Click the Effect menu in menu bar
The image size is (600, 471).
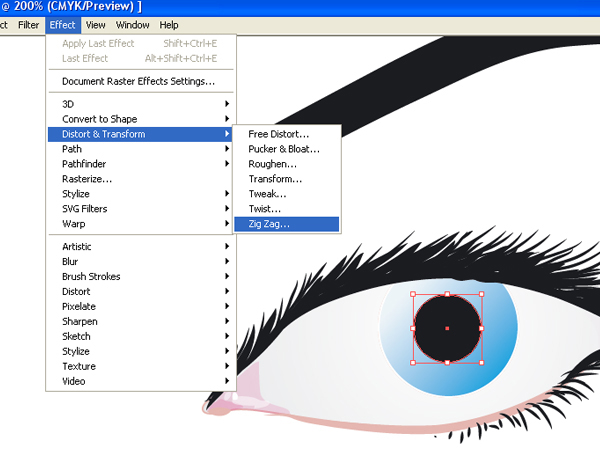click(x=62, y=25)
